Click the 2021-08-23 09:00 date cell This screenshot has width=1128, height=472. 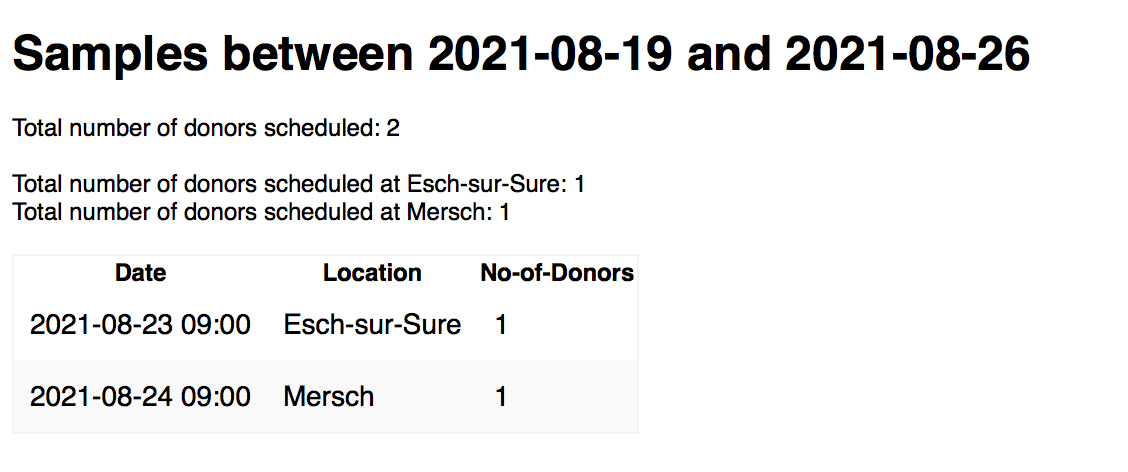coord(140,325)
